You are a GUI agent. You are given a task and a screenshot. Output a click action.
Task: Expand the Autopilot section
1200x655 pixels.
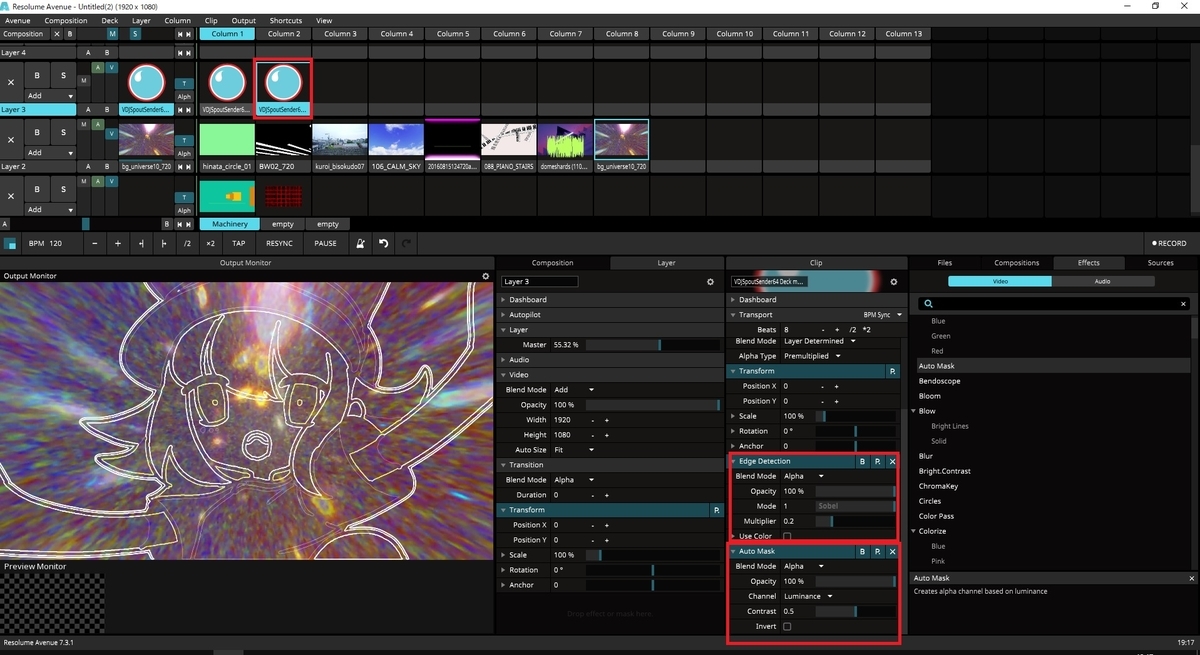524,315
